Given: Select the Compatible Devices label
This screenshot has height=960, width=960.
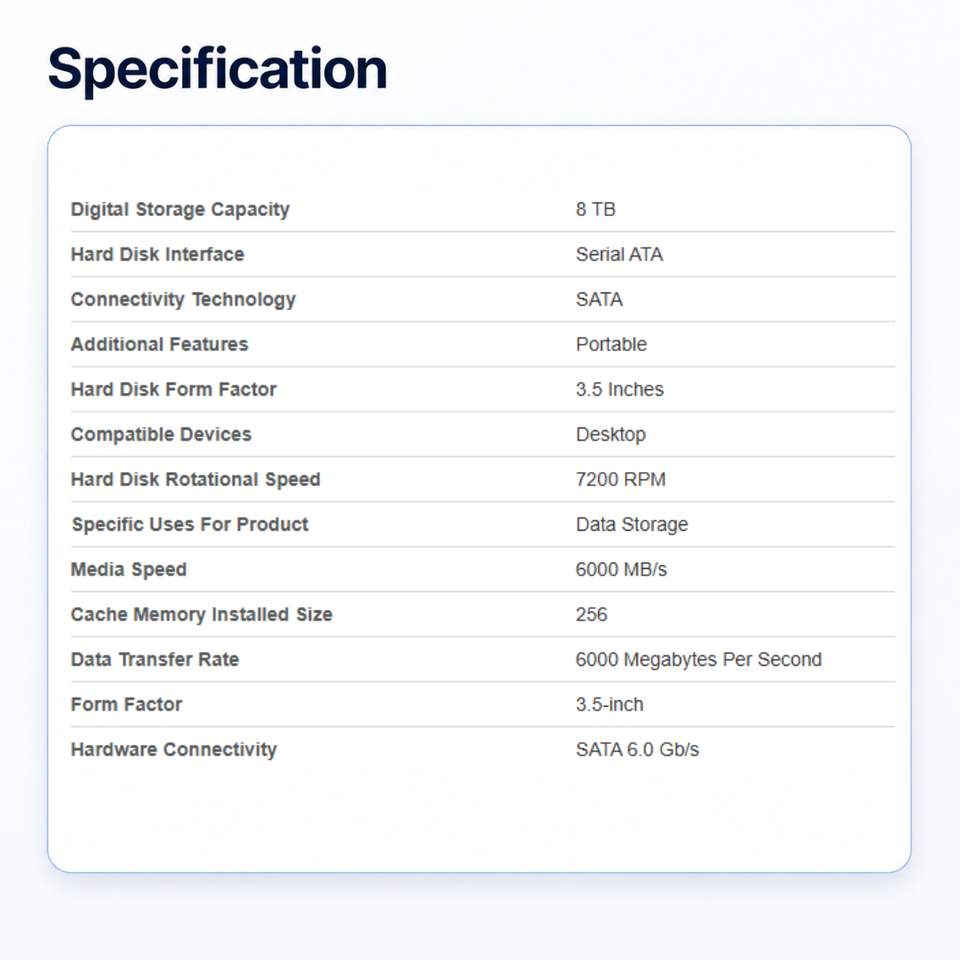Looking at the screenshot, I should [161, 434].
